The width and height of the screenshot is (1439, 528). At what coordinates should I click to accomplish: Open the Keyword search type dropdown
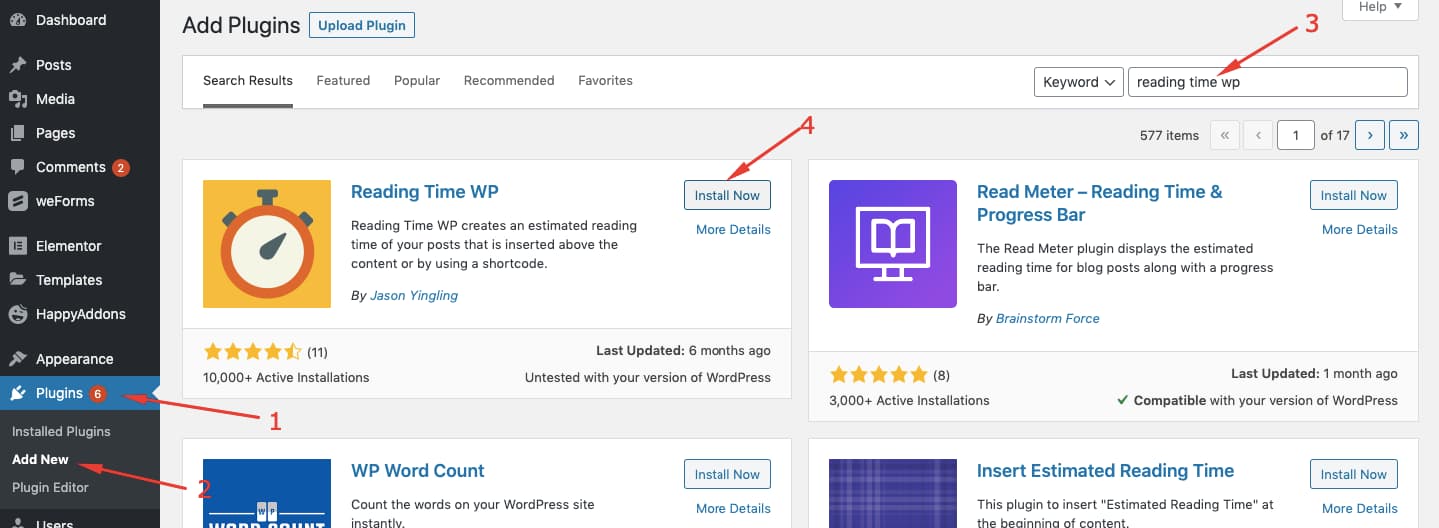[1079, 82]
